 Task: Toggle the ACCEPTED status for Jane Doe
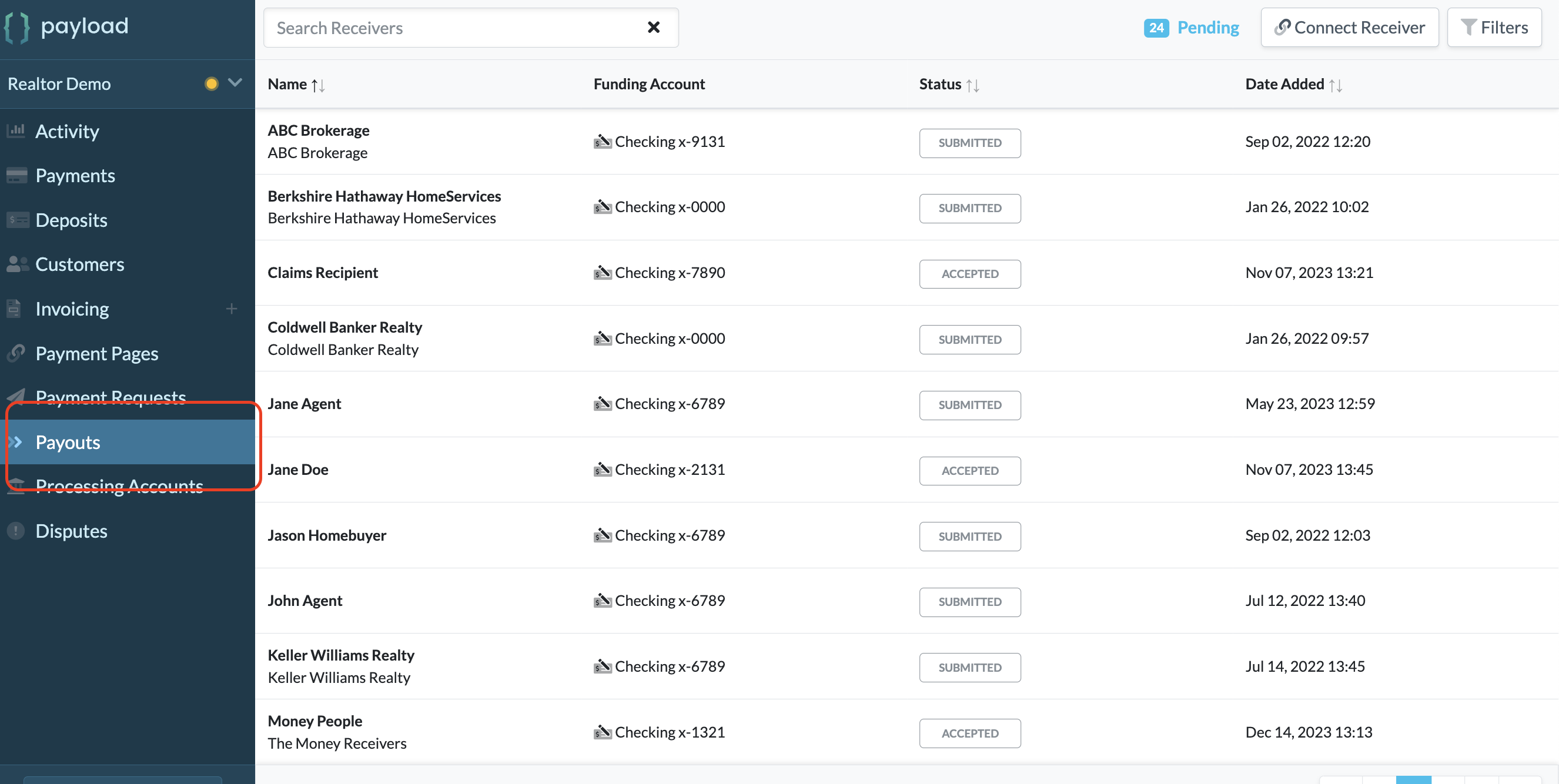tap(969, 471)
